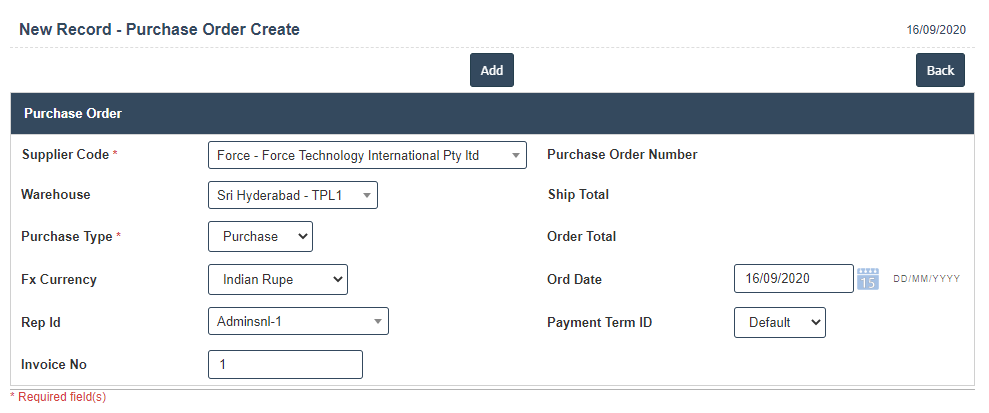Click the Add button
This screenshot has width=989, height=413.
pos(491,70)
